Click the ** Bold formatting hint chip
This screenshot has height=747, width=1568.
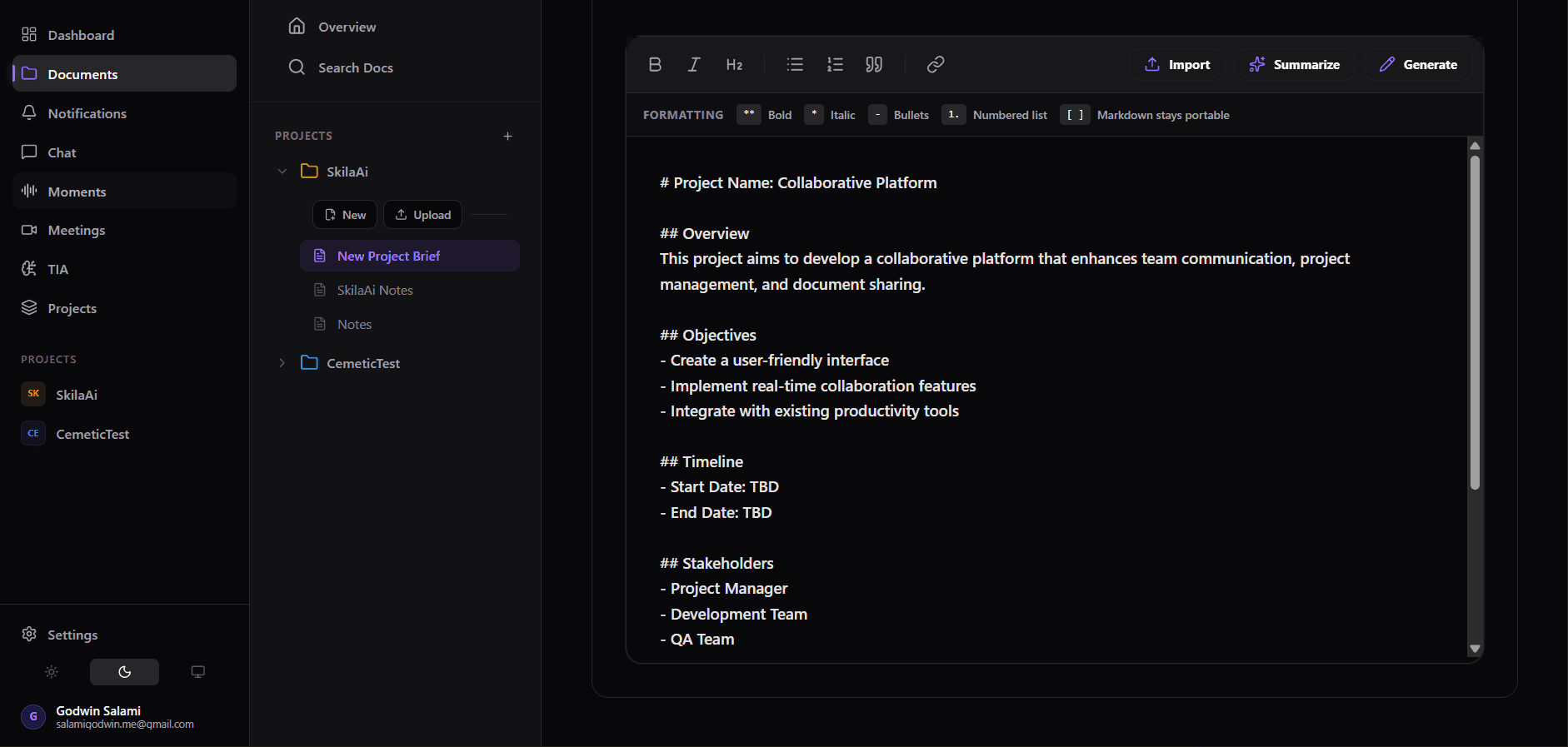(764, 115)
